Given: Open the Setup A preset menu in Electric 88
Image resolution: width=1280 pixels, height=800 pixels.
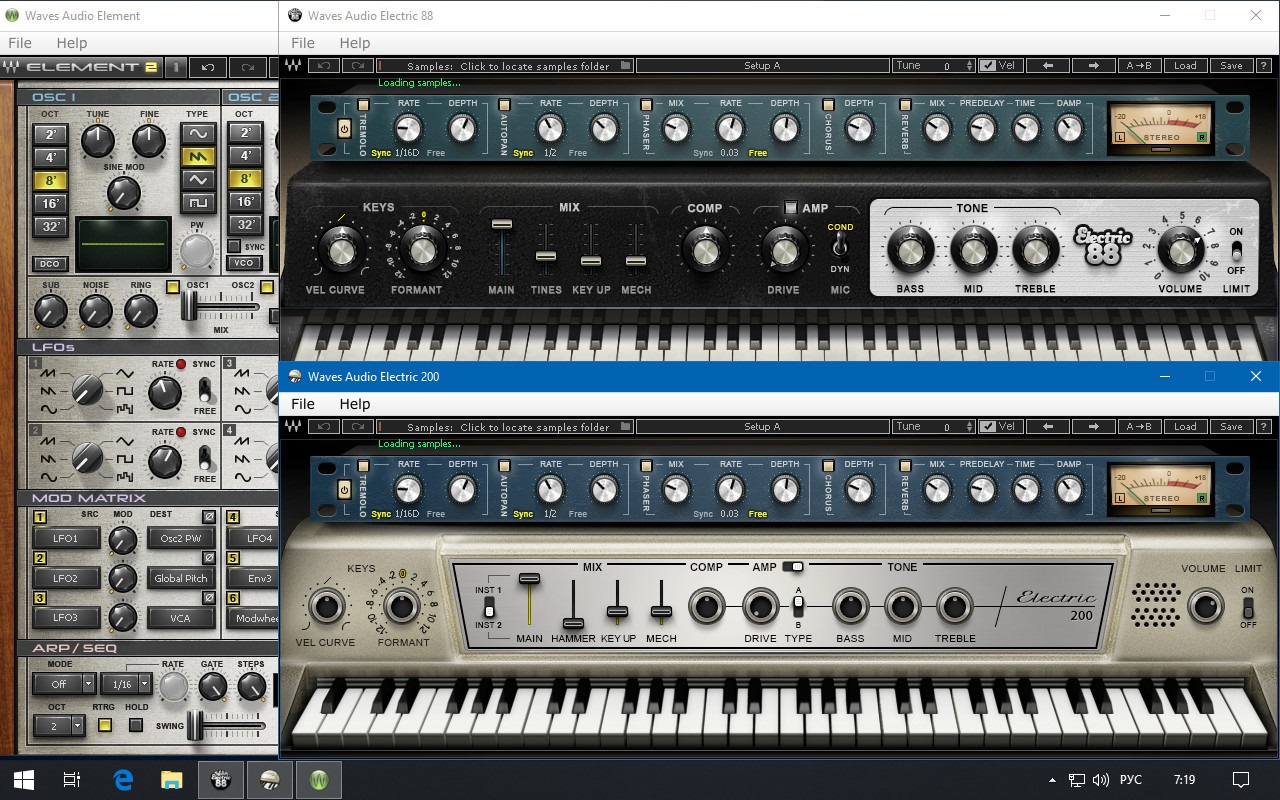Looking at the screenshot, I should tap(762, 66).
